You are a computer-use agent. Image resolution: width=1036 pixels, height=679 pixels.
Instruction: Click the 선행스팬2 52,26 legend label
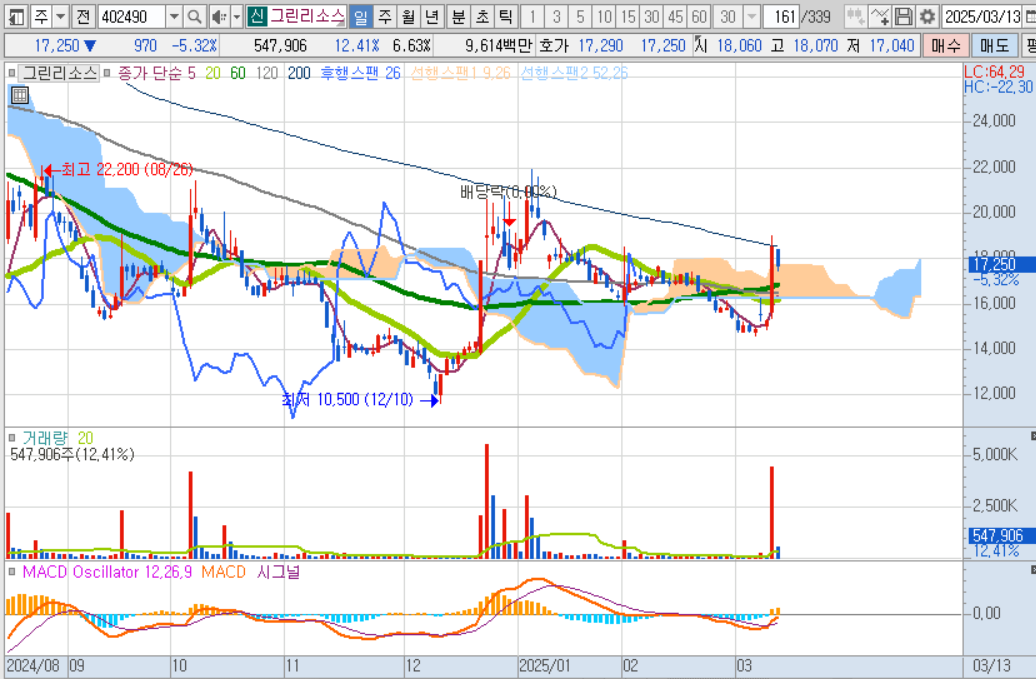(574, 73)
